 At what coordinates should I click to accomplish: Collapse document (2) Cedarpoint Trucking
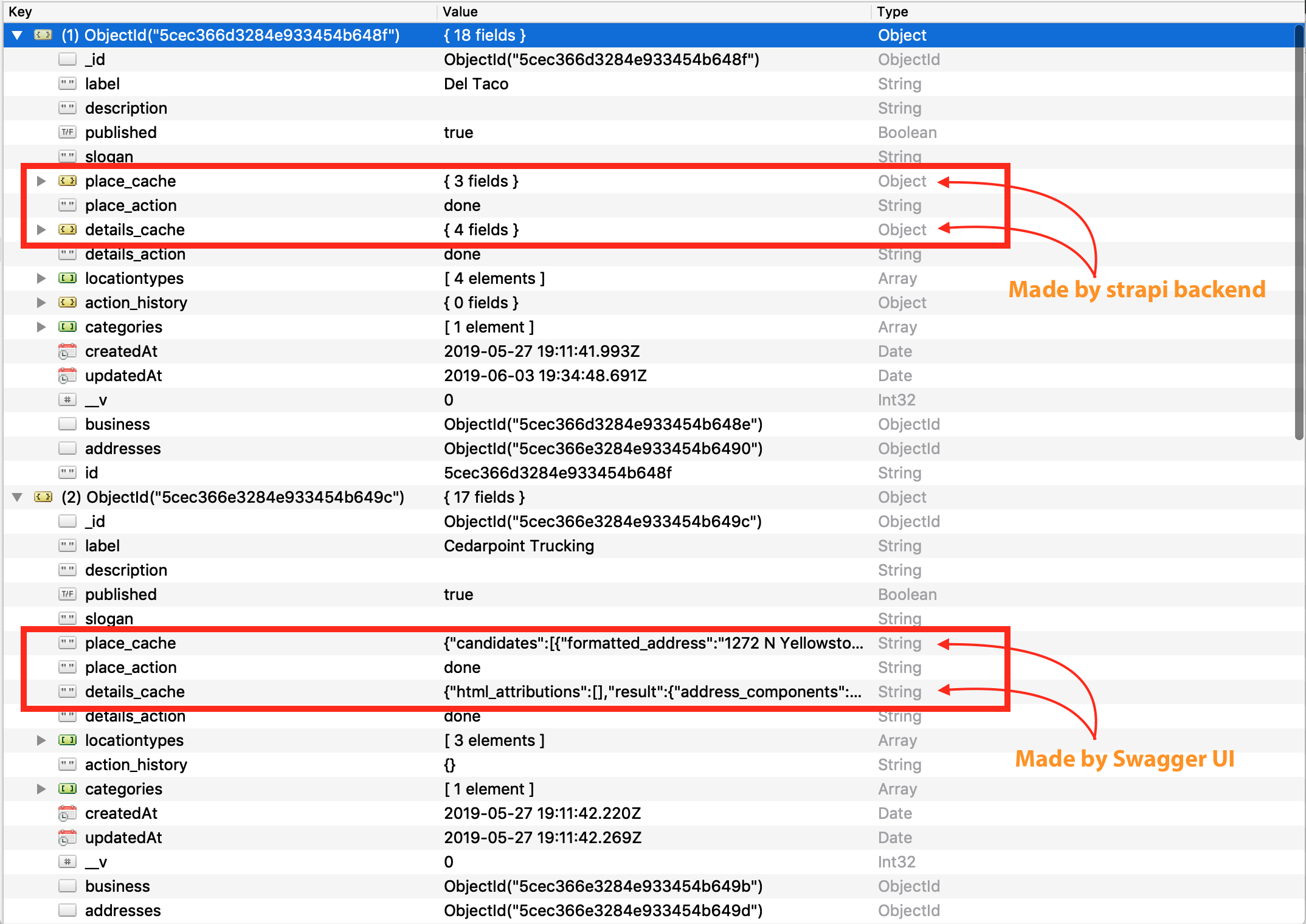(17, 497)
